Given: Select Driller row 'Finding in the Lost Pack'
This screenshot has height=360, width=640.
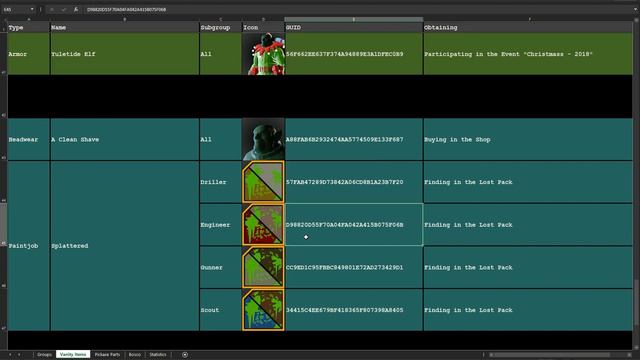Looking at the screenshot, I should point(528,182).
